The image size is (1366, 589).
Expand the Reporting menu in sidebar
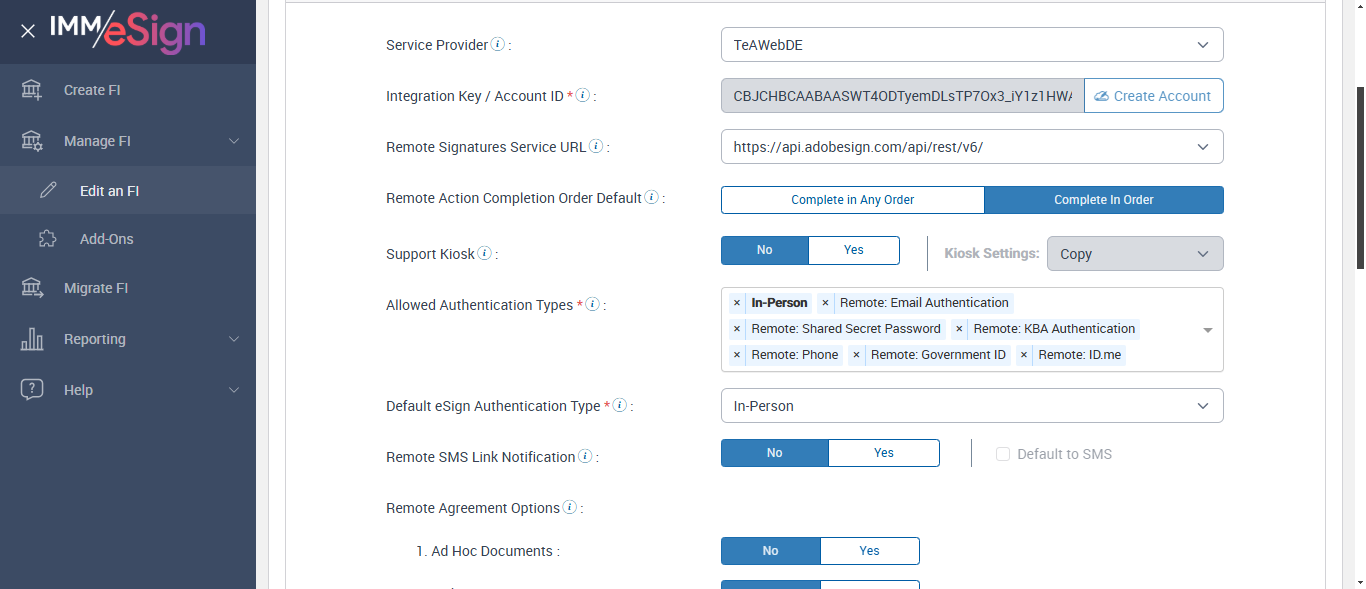click(x=128, y=339)
